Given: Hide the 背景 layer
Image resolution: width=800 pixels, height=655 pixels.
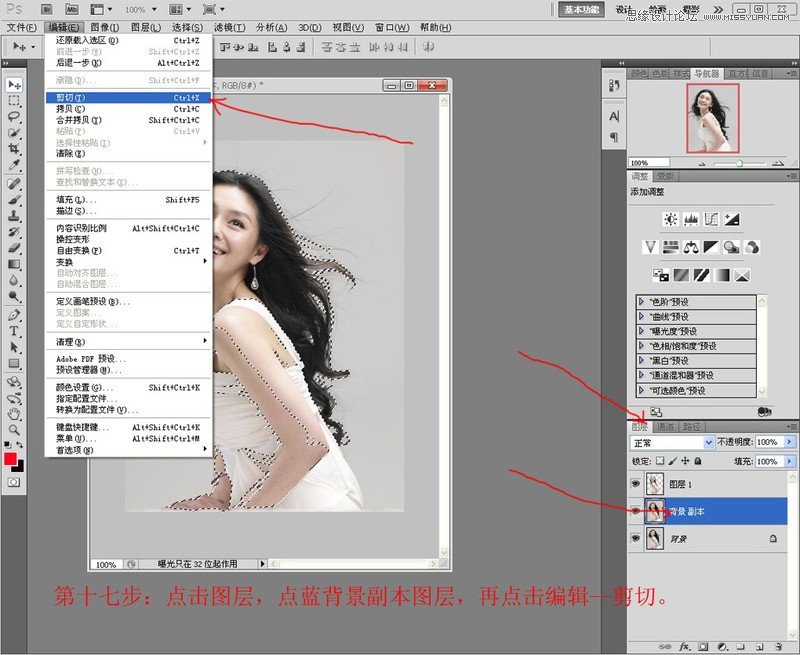Looking at the screenshot, I should coord(636,535).
